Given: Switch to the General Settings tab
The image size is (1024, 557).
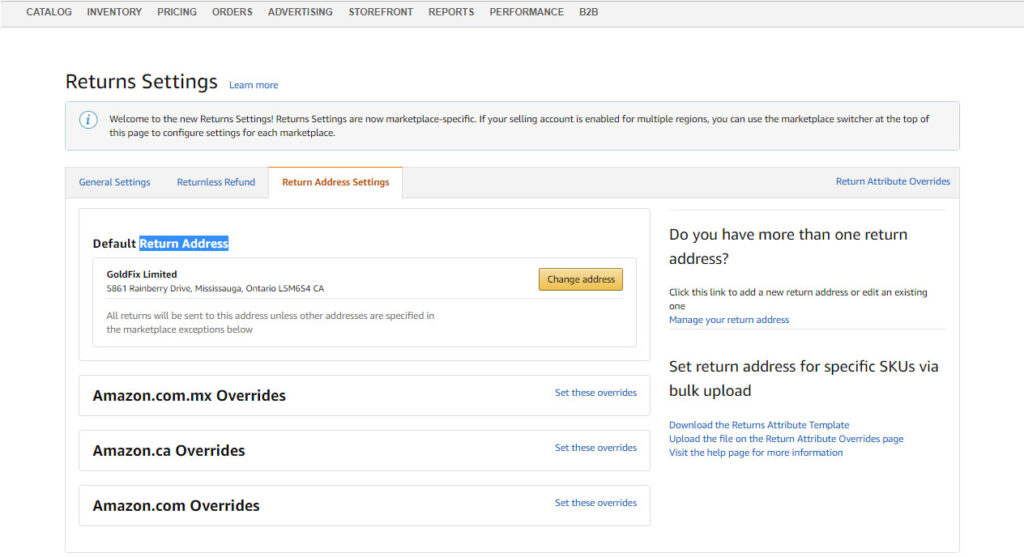Looking at the screenshot, I should (x=115, y=182).
